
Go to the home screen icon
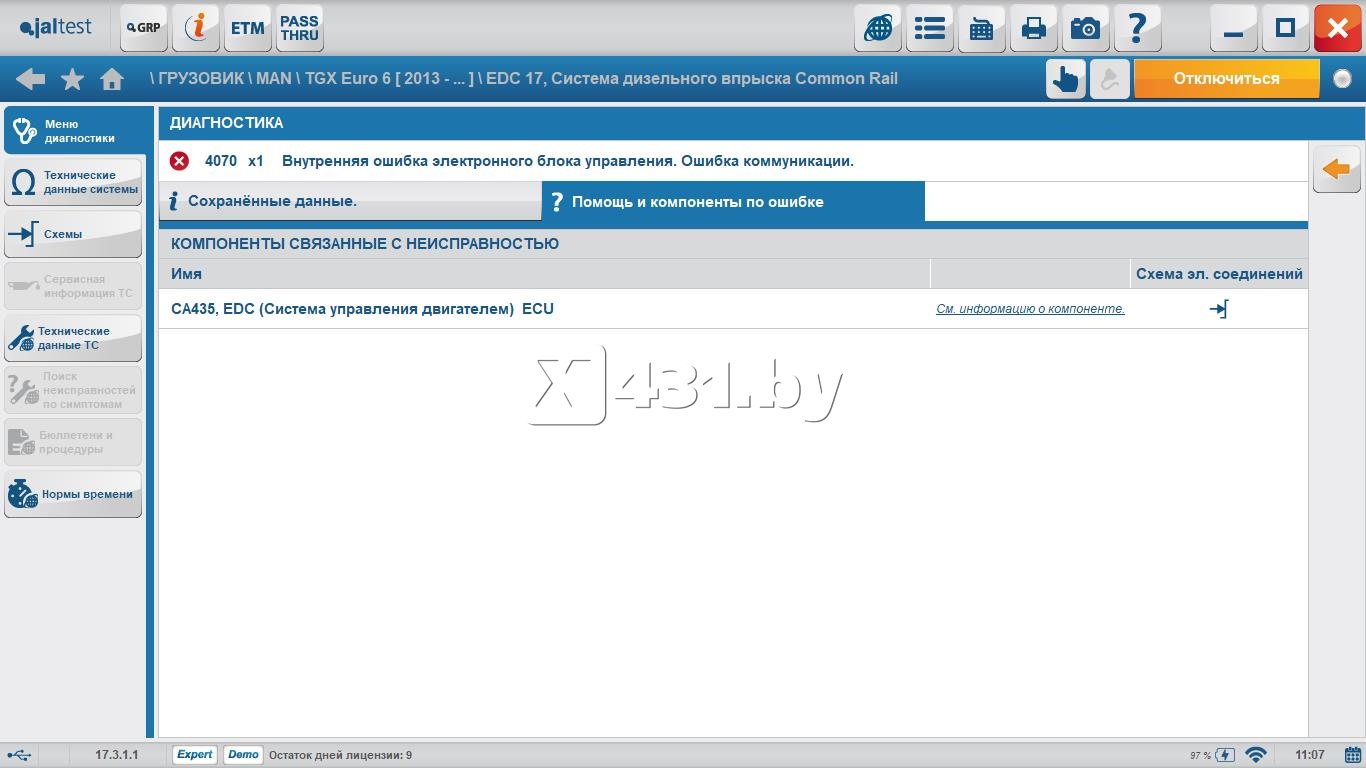pos(112,79)
